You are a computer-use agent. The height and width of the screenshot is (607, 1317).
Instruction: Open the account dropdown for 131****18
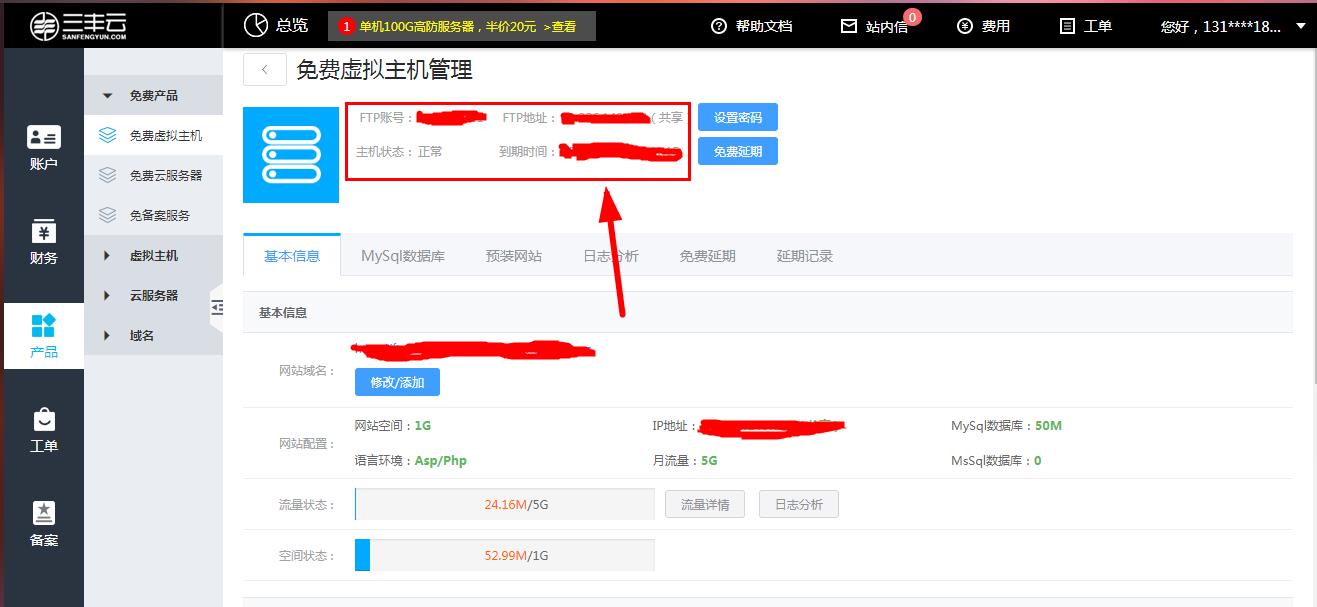click(1240, 27)
